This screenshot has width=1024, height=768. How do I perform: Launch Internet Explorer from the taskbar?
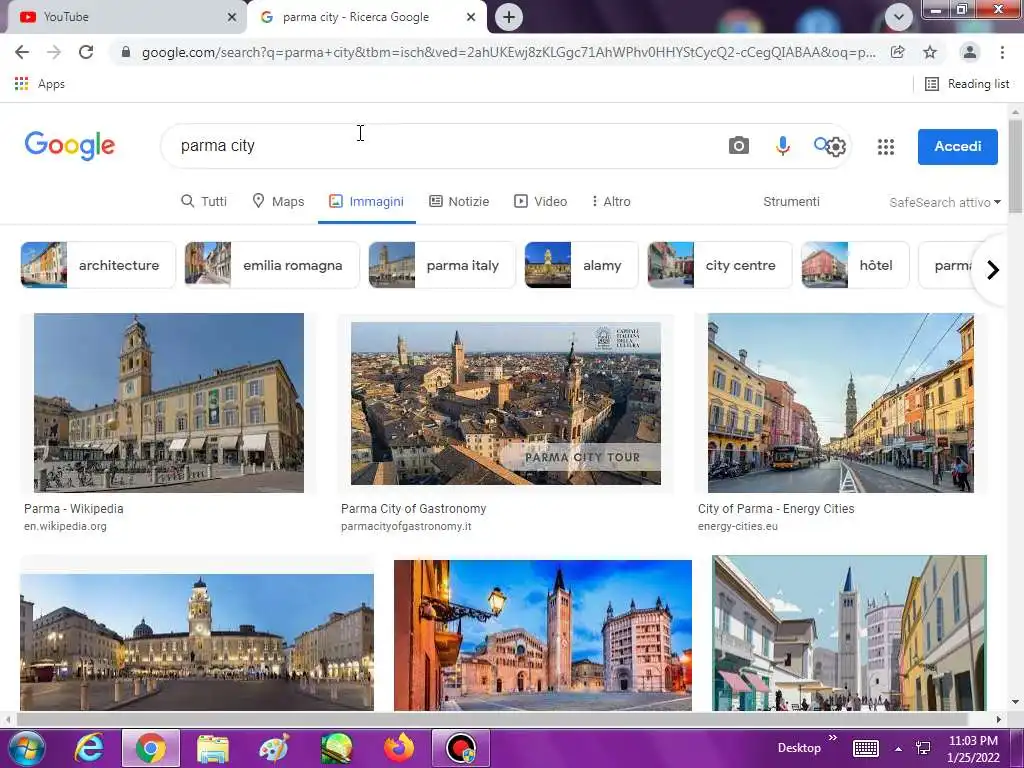(88, 748)
